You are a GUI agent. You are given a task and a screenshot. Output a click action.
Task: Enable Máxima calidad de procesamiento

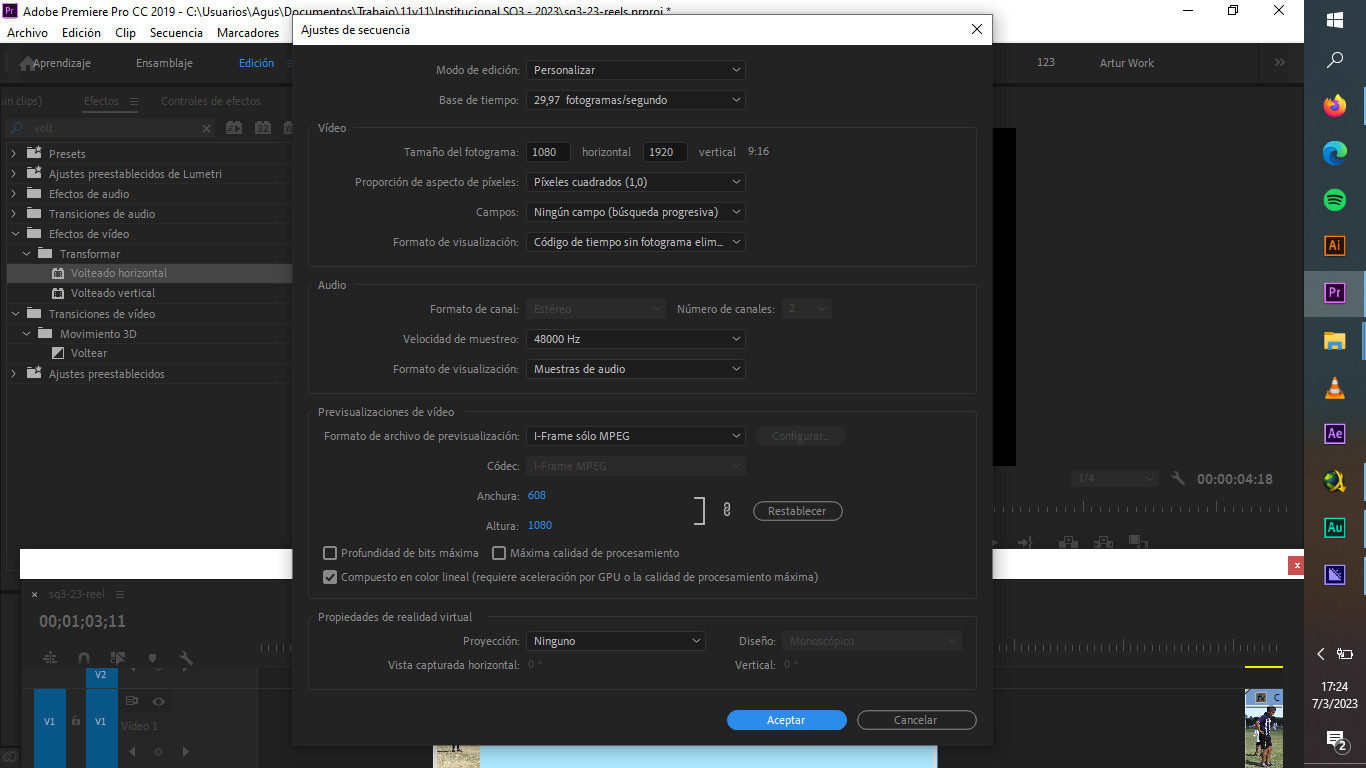click(x=499, y=552)
